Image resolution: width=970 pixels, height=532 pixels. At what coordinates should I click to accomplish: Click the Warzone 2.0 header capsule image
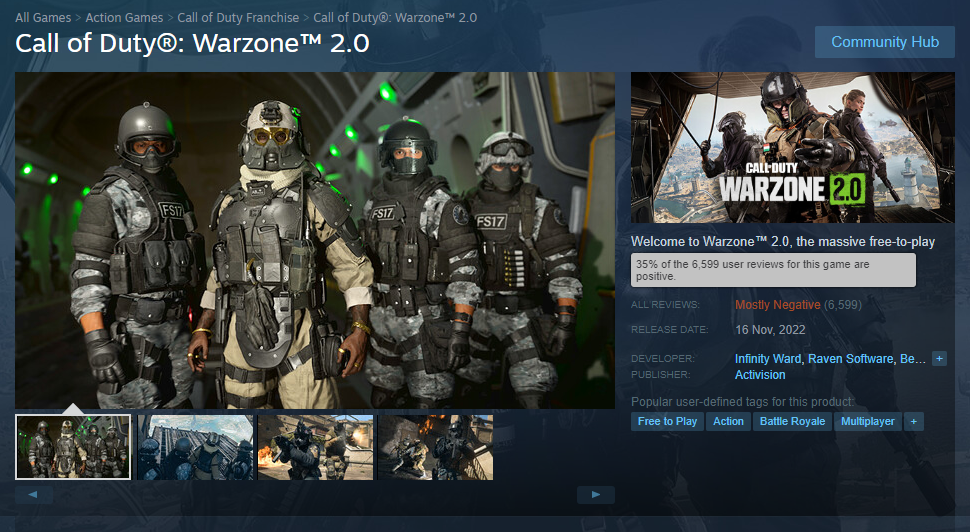(792, 147)
